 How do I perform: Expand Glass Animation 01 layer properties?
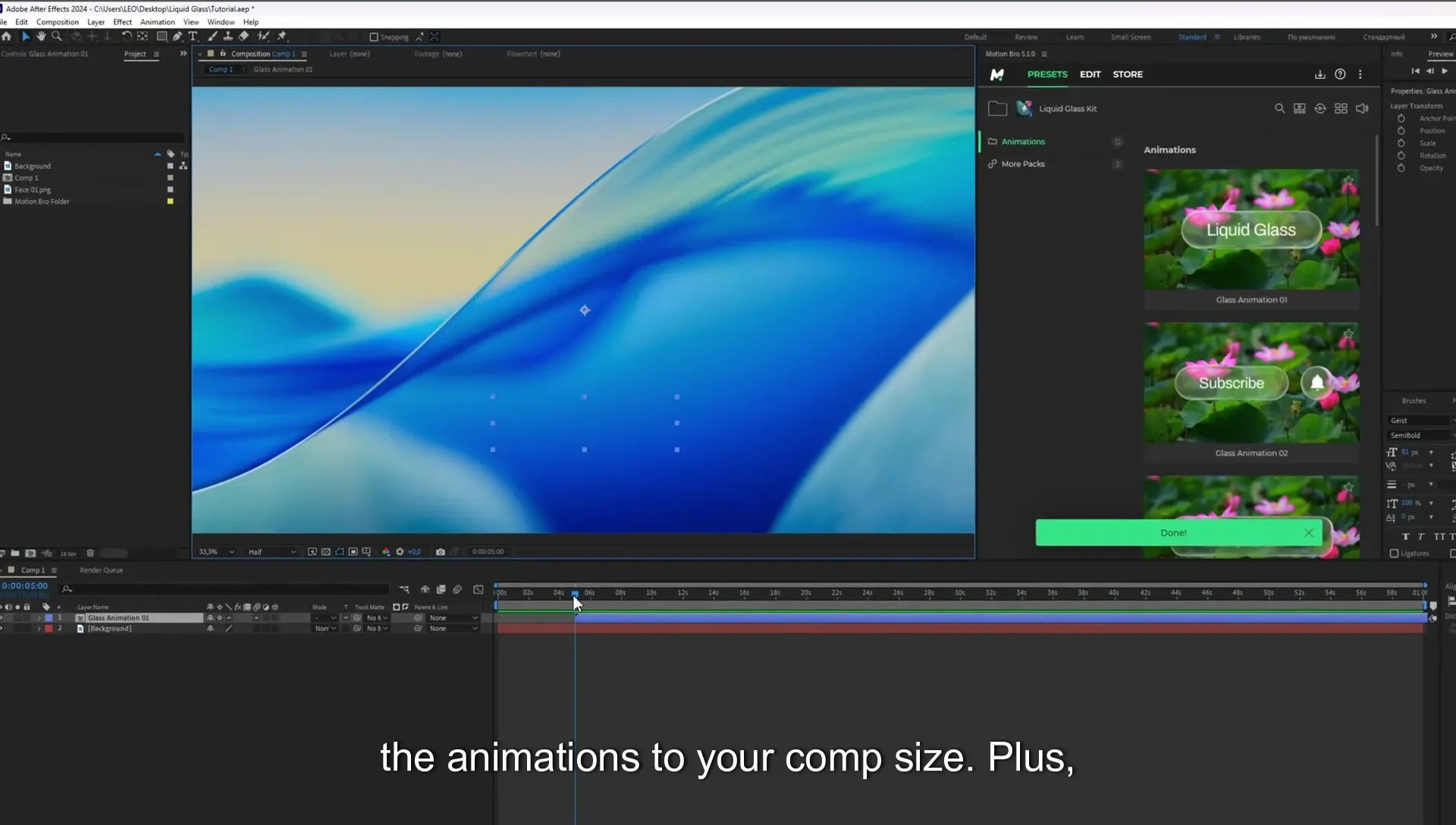pyautogui.click(x=39, y=618)
